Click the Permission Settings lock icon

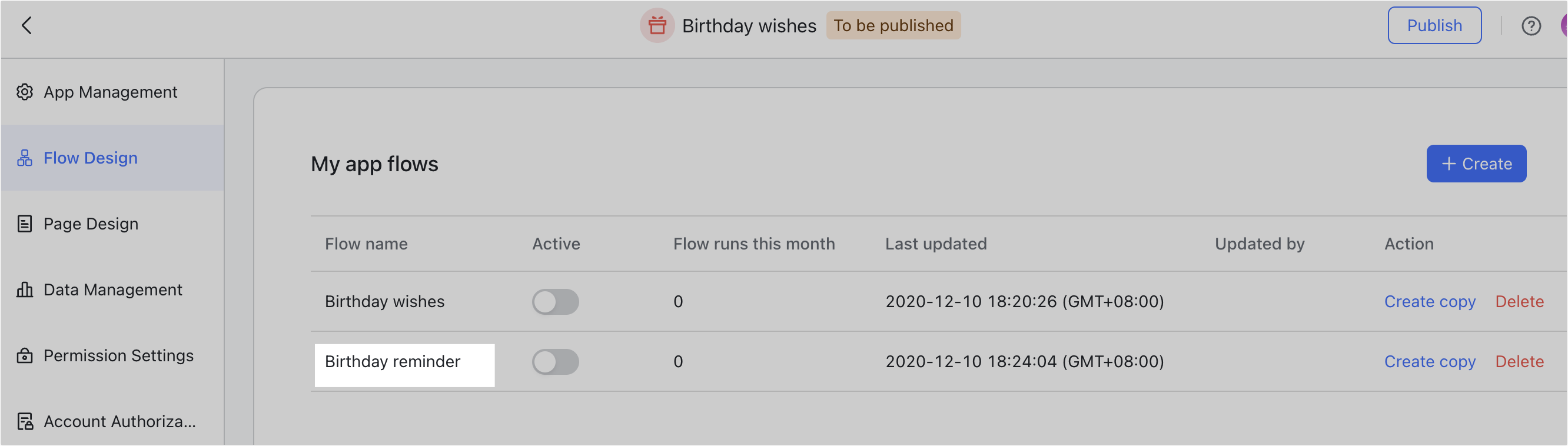(x=24, y=355)
